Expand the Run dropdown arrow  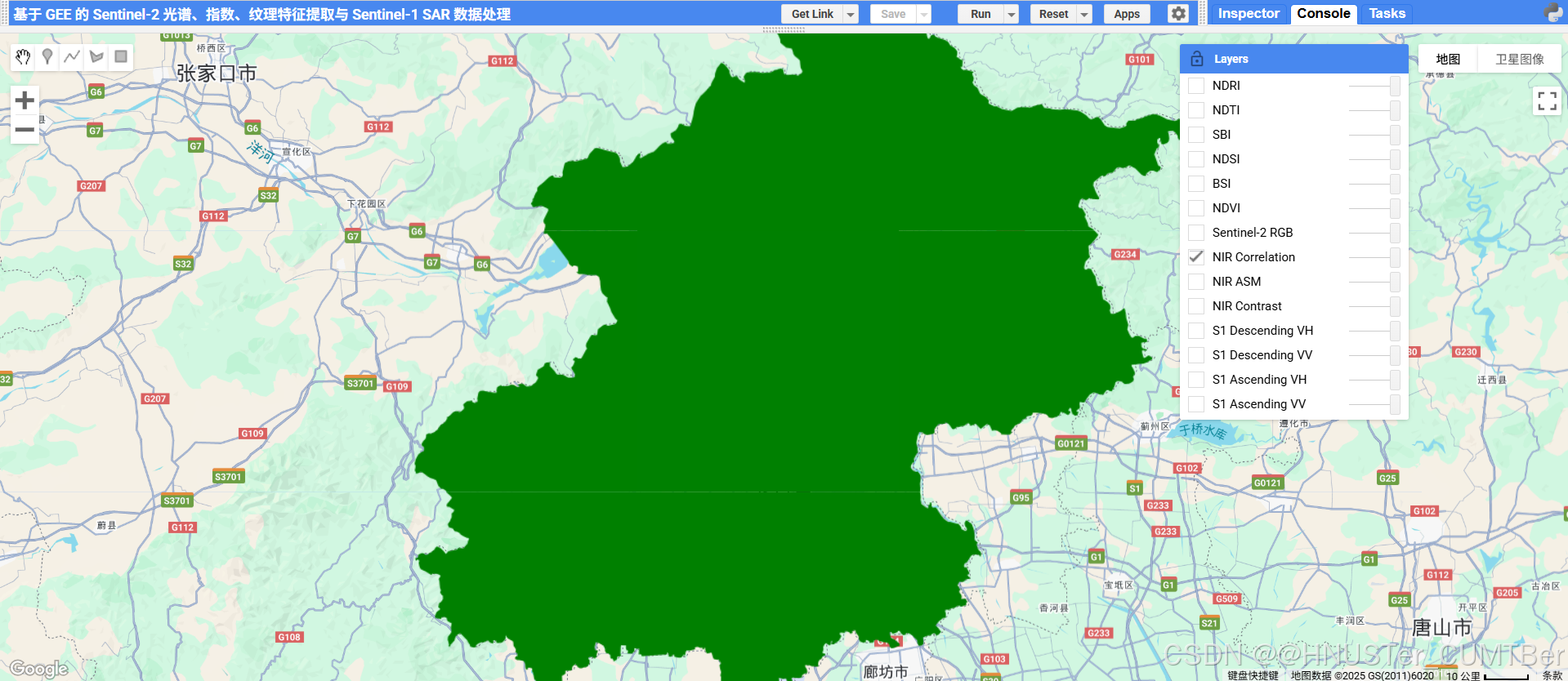tap(1012, 14)
